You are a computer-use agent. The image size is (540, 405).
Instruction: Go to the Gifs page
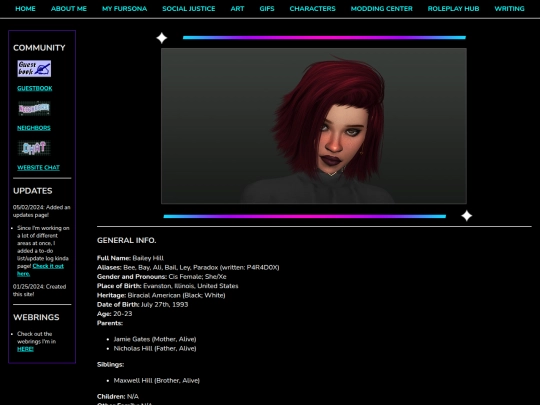(x=267, y=9)
